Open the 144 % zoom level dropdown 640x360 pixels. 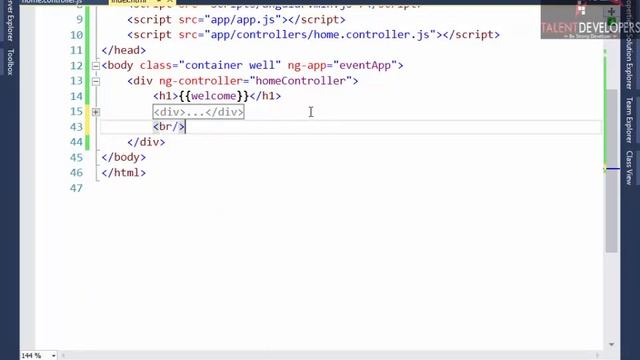point(53,356)
